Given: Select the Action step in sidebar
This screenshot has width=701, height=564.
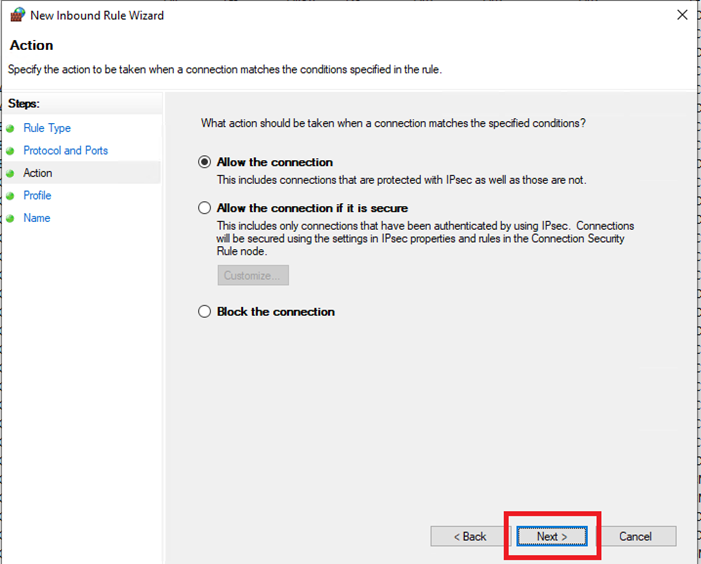Looking at the screenshot, I should pyautogui.click(x=38, y=173).
